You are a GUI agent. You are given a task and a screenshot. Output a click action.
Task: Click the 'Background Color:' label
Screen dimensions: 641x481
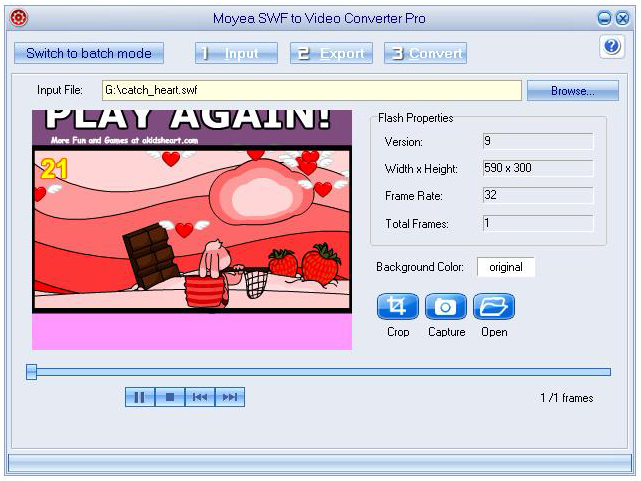coord(420,267)
